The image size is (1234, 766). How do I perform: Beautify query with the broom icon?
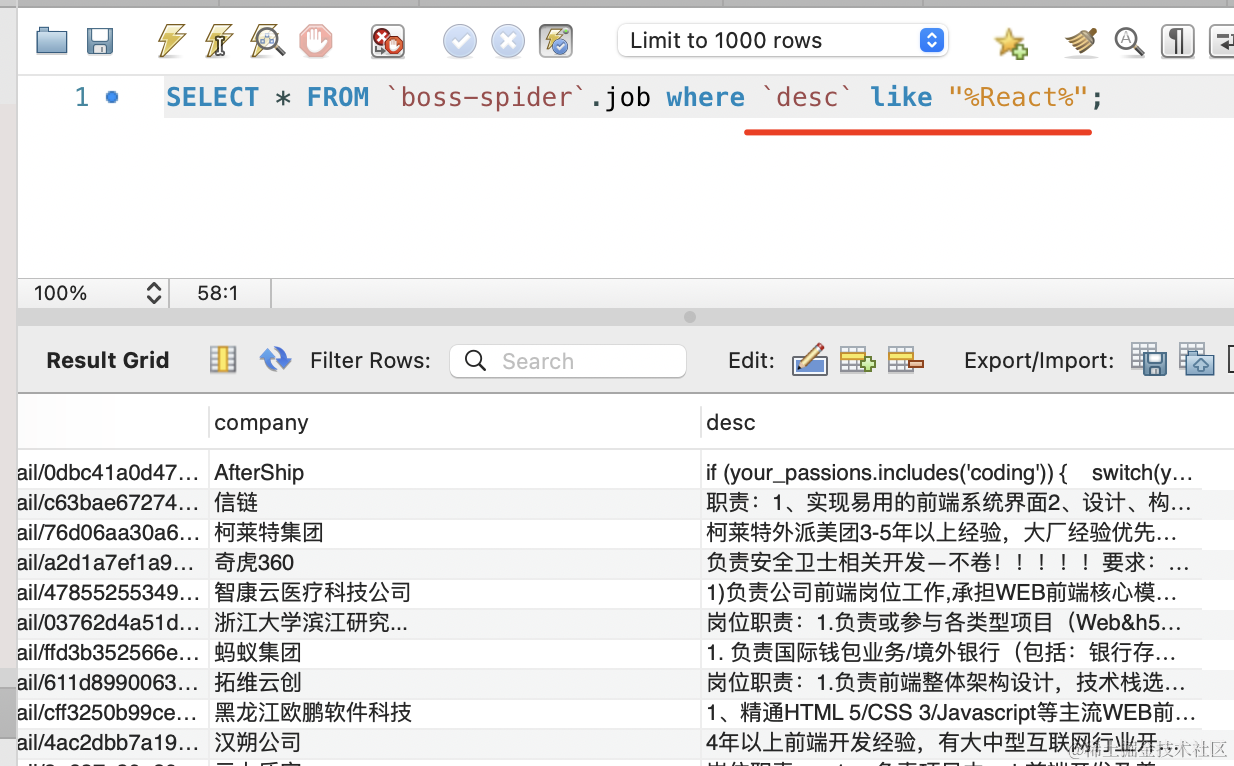[x=1081, y=41]
